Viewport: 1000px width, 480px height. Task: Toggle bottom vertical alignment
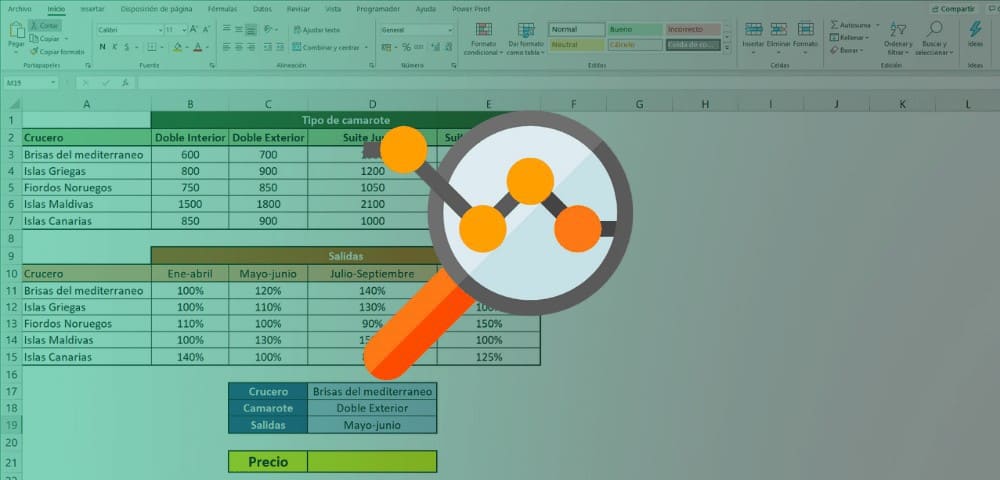click(251, 29)
